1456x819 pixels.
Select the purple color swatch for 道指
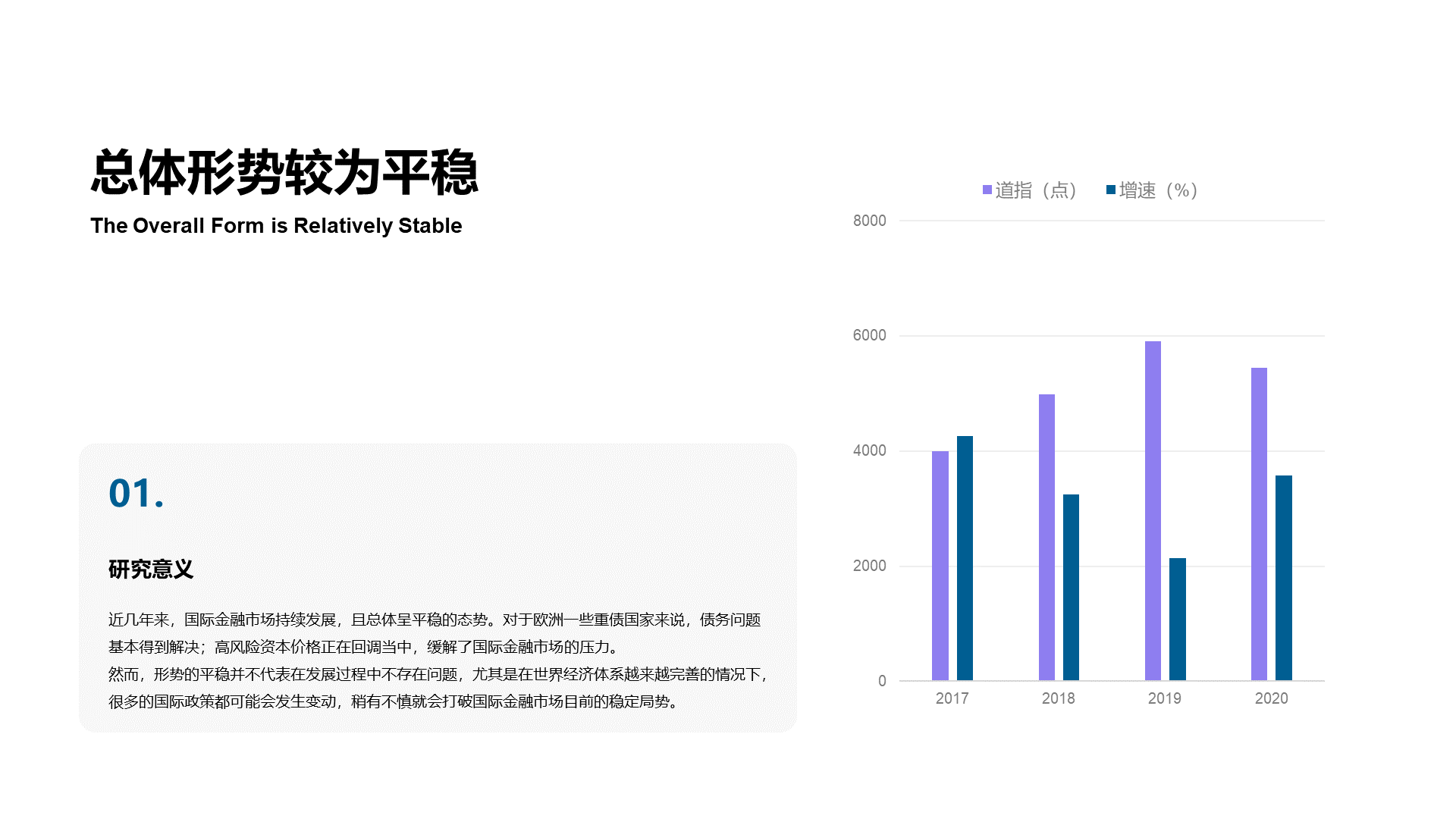pos(981,192)
